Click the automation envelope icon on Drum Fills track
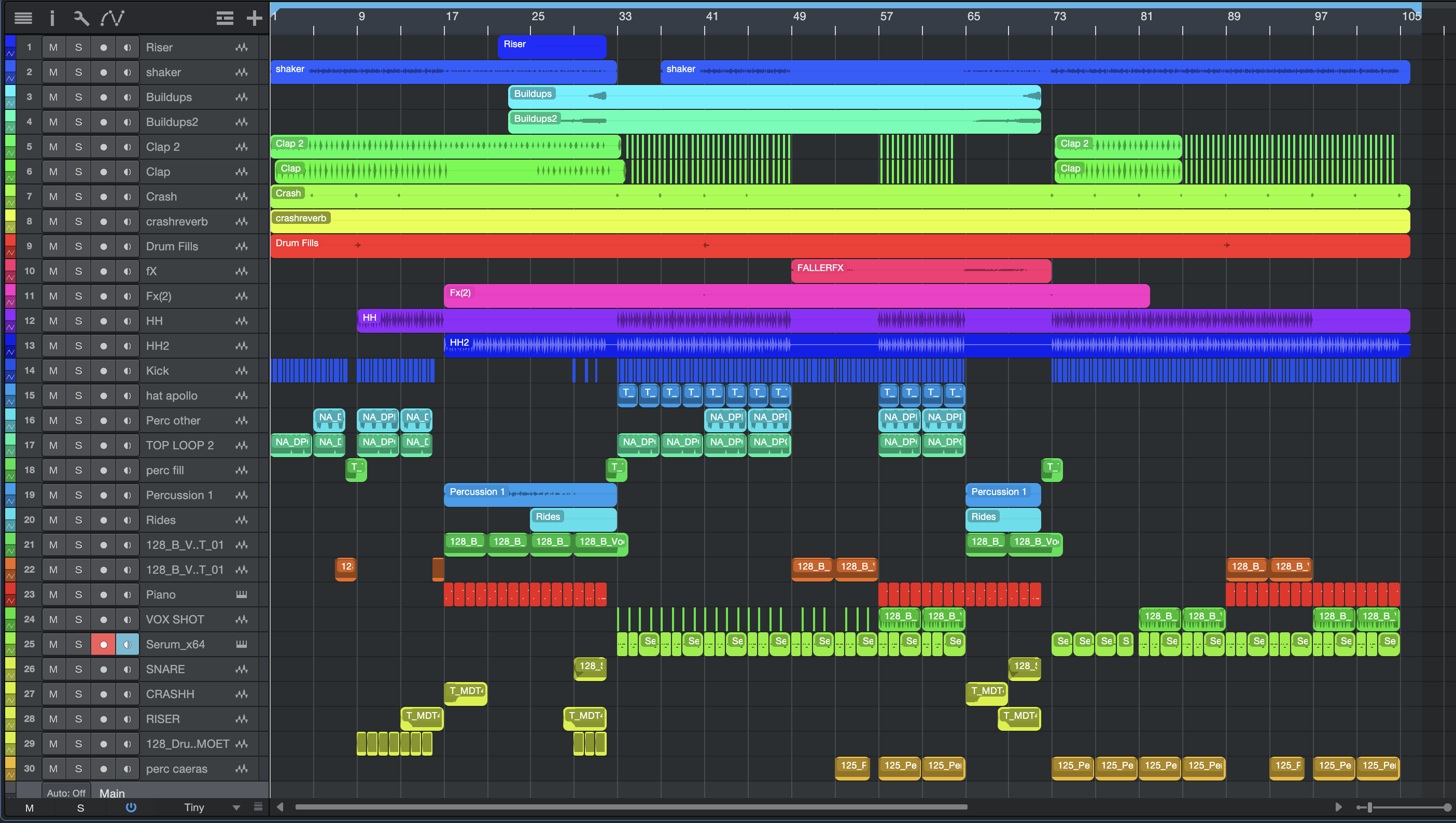 (x=10, y=253)
